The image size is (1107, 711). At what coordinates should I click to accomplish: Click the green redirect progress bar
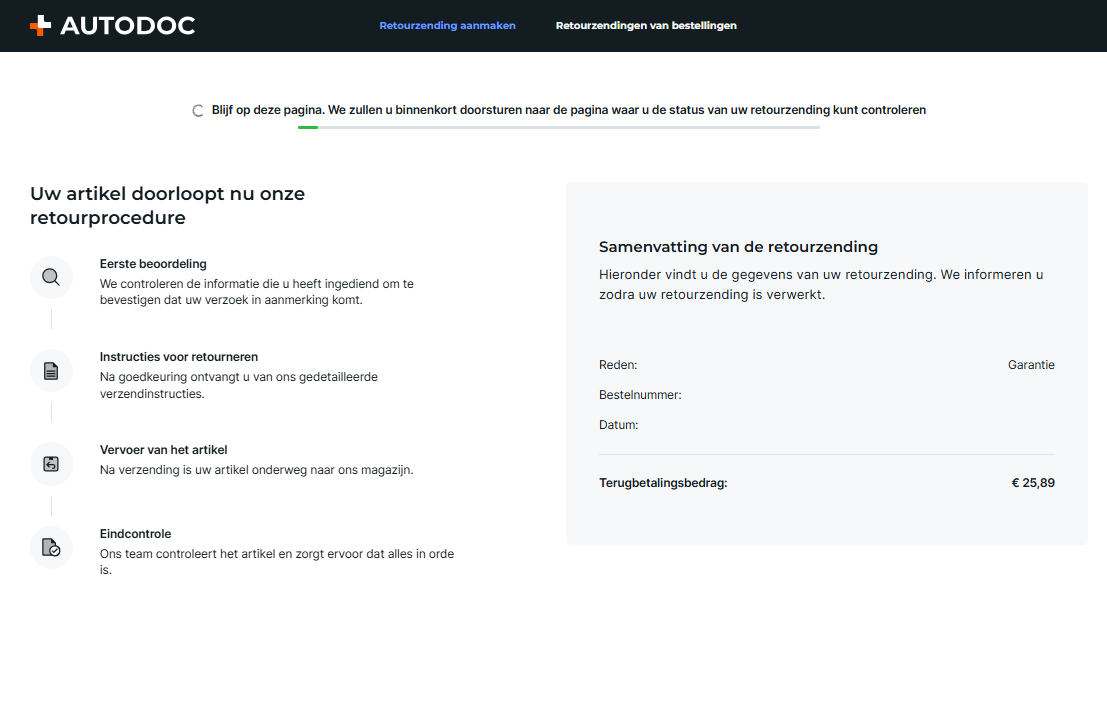(308, 128)
